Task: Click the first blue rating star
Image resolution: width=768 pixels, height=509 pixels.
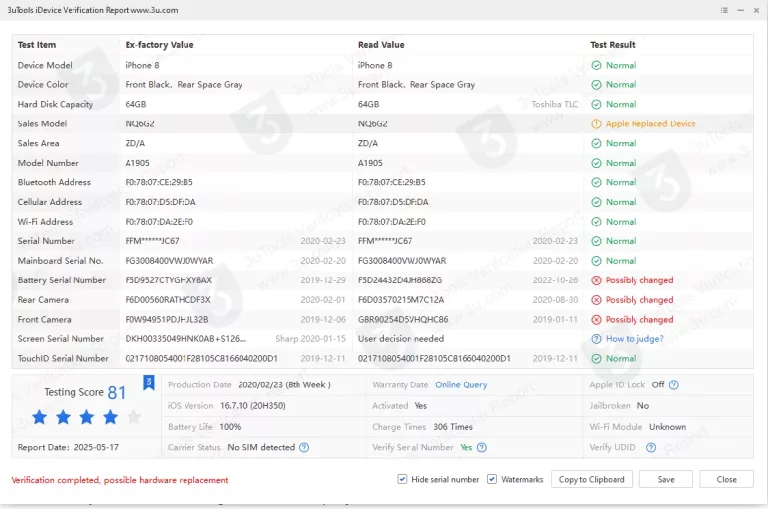Action: coord(40,417)
